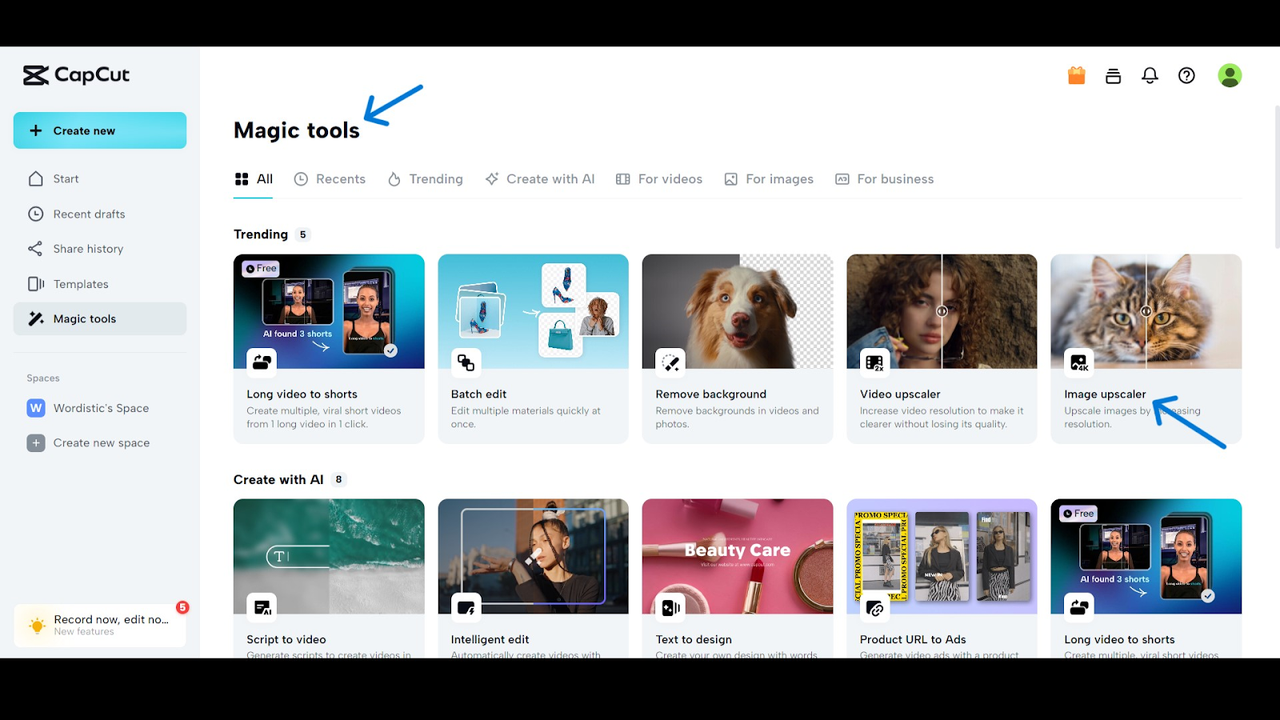This screenshot has height=720, width=1280.
Task: Click the Help question mark icon
Action: tap(1186, 75)
